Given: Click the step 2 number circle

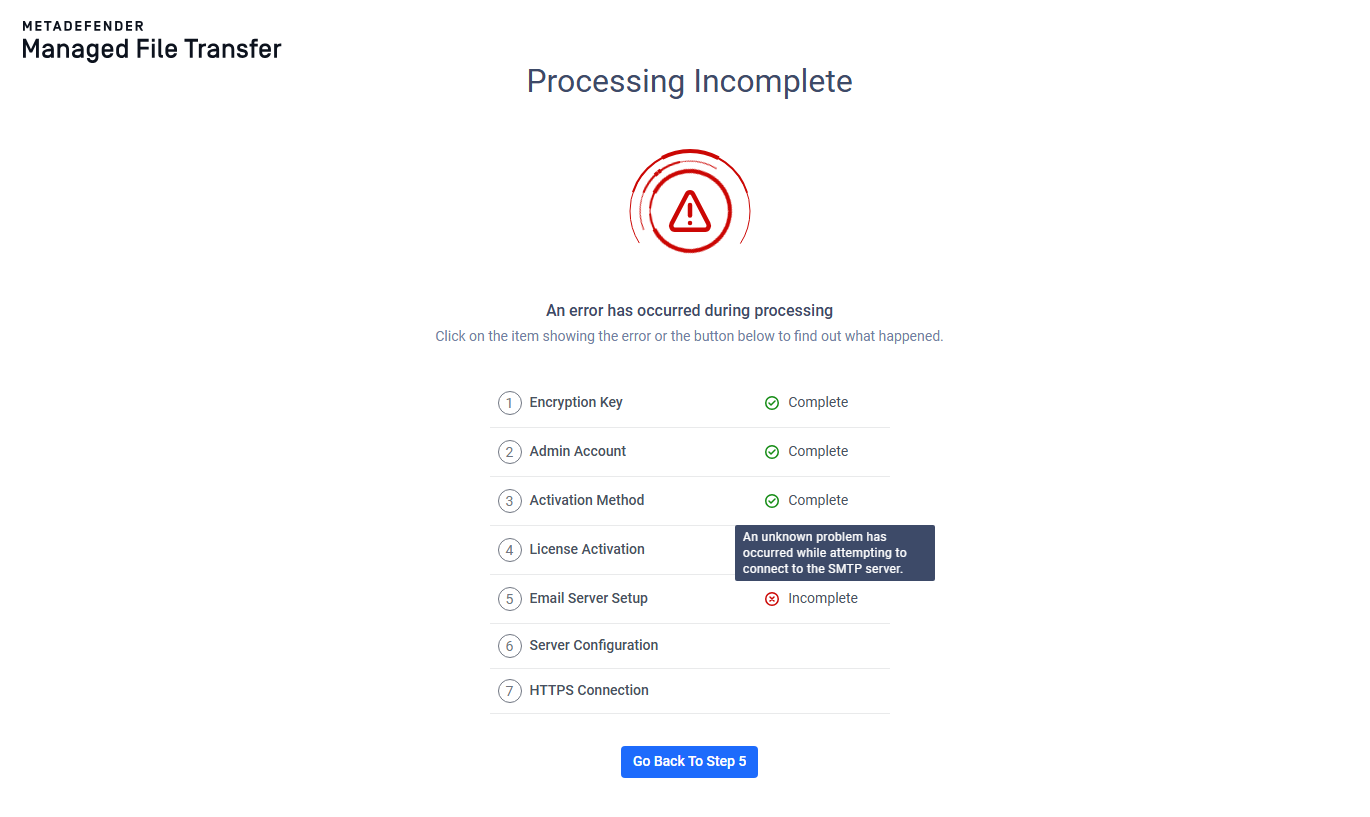Looking at the screenshot, I should click(510, 452).
